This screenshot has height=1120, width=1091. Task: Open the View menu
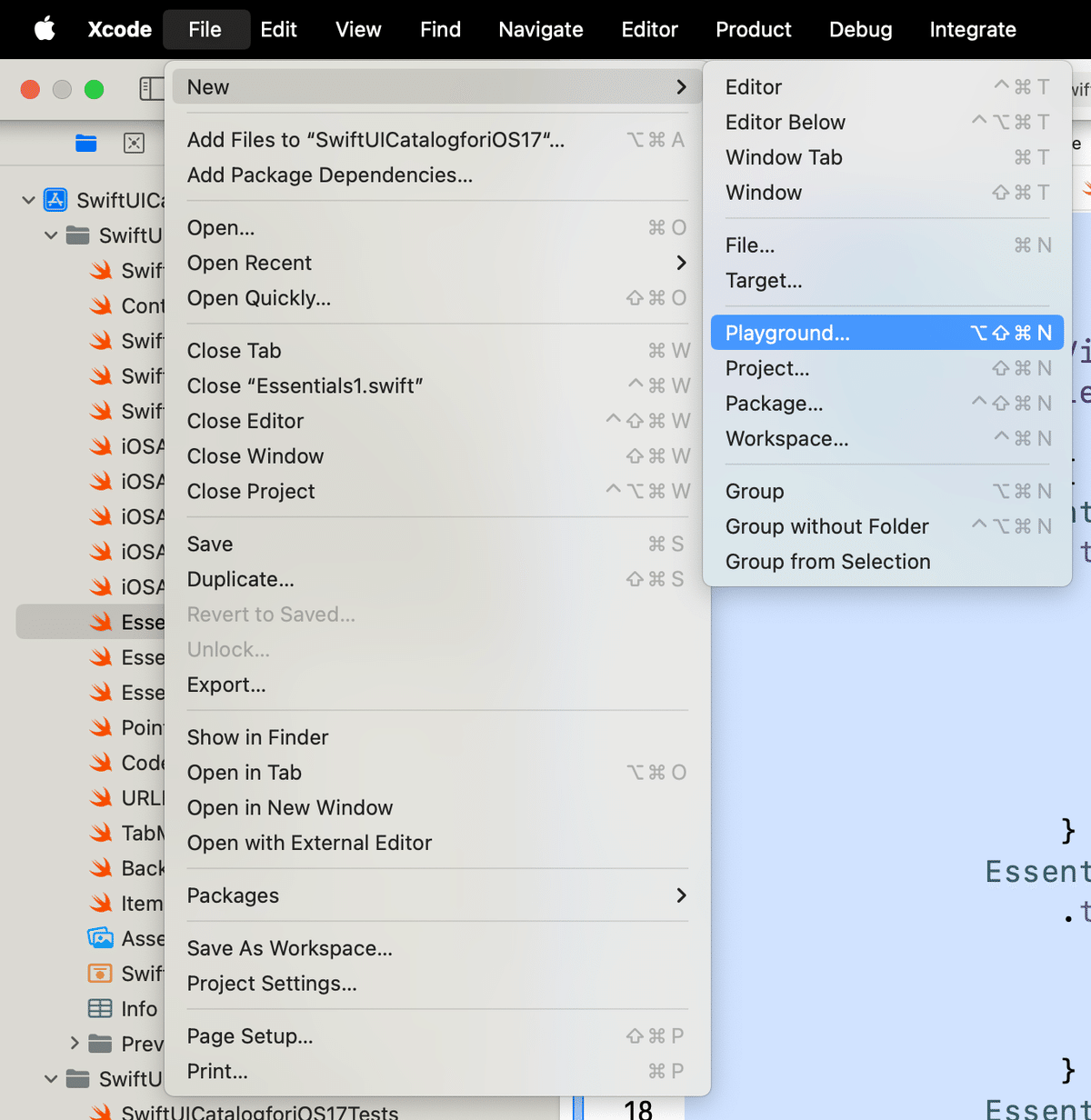click(x=358, y=29)
